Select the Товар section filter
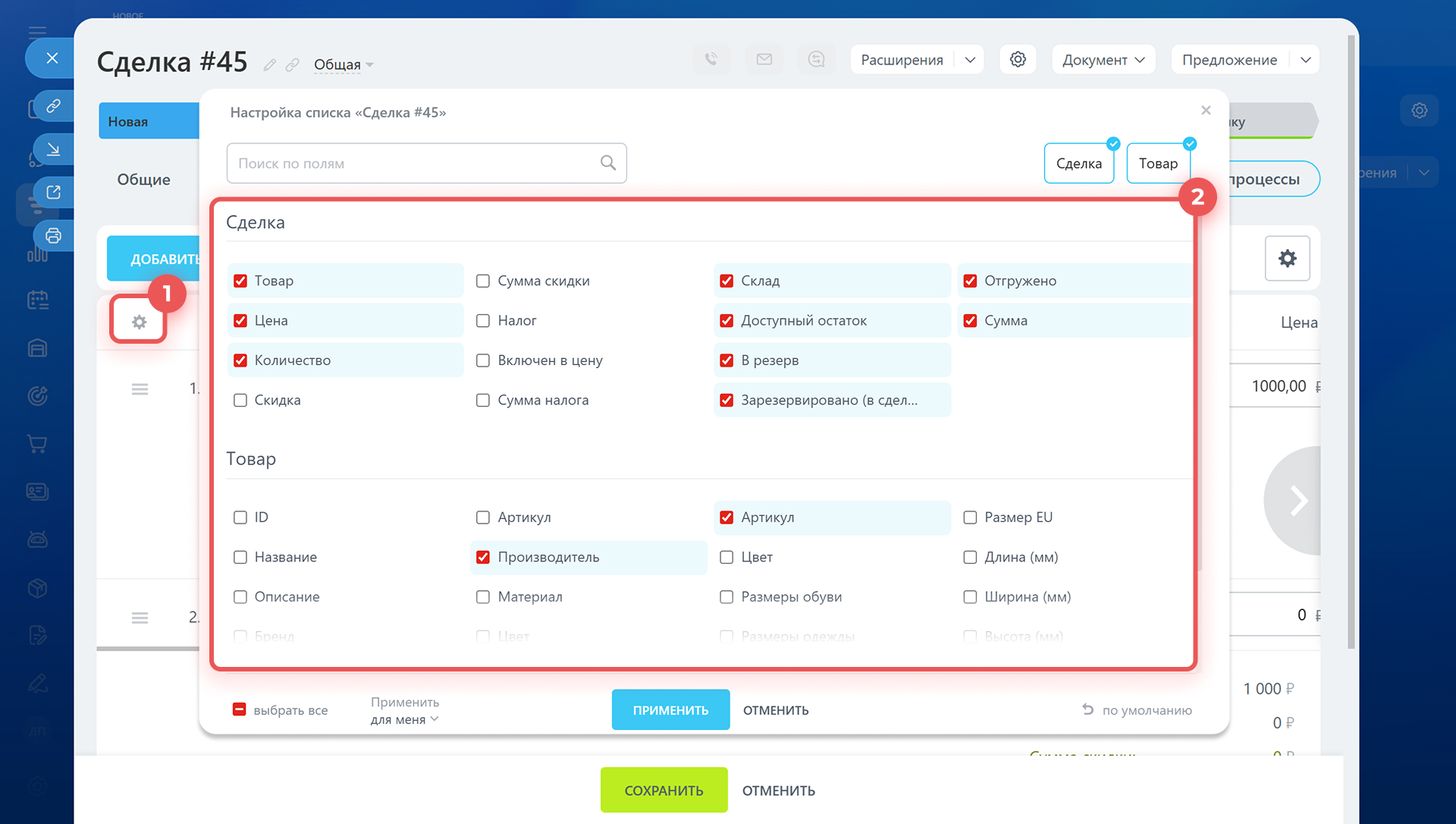 click(1157, 163)
